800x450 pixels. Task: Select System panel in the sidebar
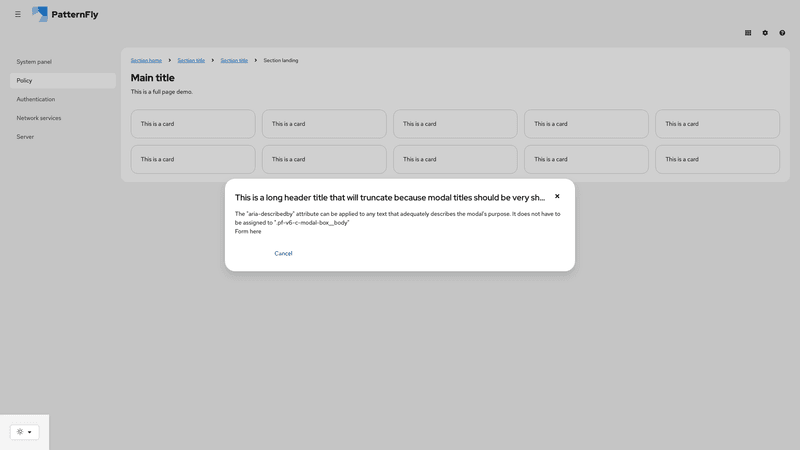click(x=63, y=62)
